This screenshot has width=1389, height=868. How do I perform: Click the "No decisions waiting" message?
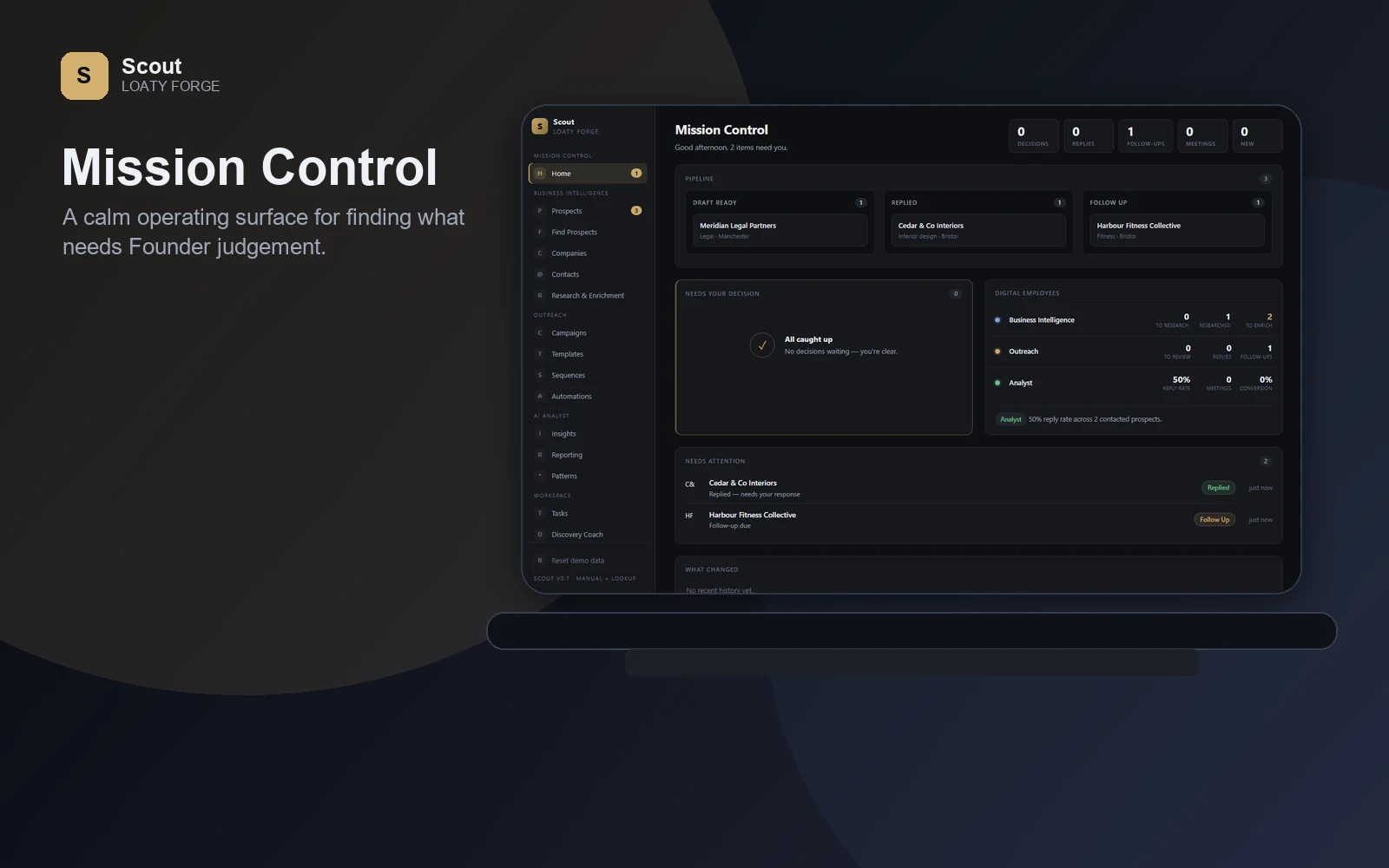tap(841, 352)
